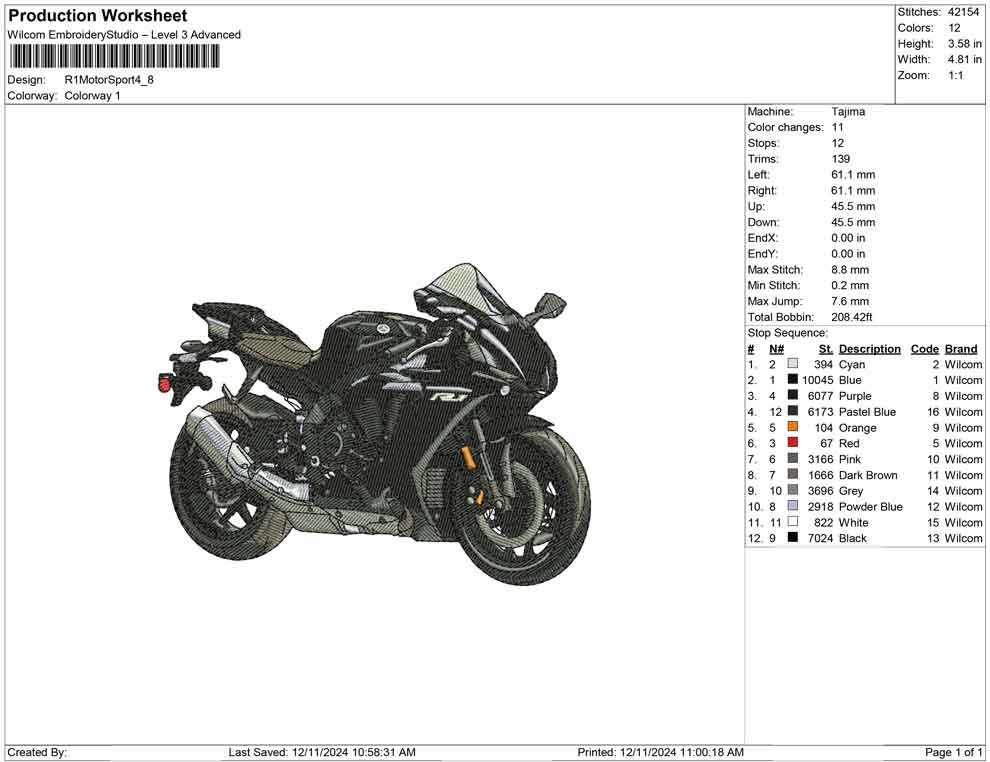990x762 pixels.
Task: Click the Red color swatch for stop 6
Action: click(x=792, y=443)
